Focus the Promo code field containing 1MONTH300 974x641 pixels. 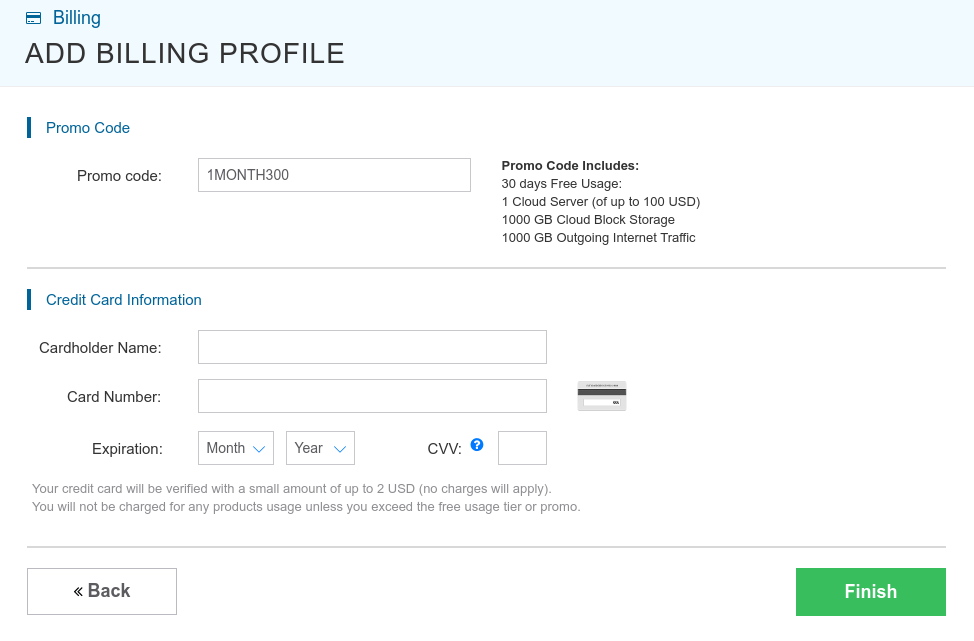coord(334,175)
